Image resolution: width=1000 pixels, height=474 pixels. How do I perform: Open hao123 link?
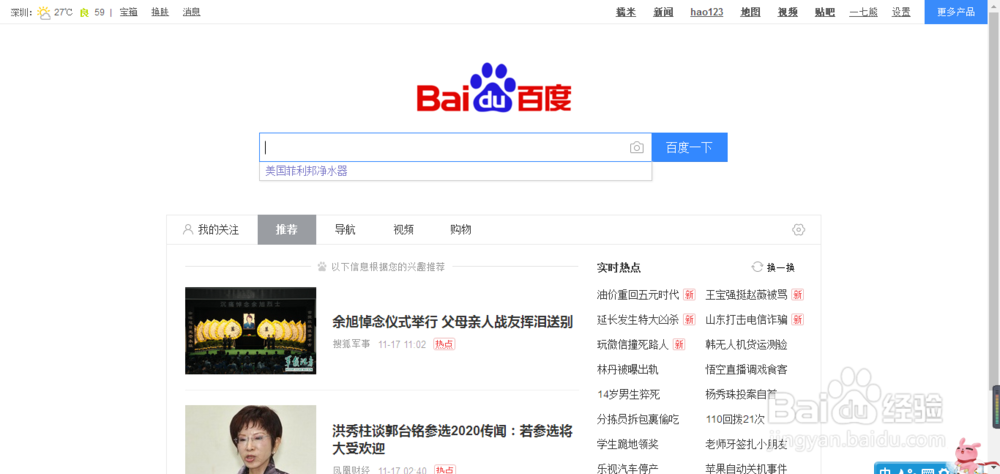(x=707, y=12)
